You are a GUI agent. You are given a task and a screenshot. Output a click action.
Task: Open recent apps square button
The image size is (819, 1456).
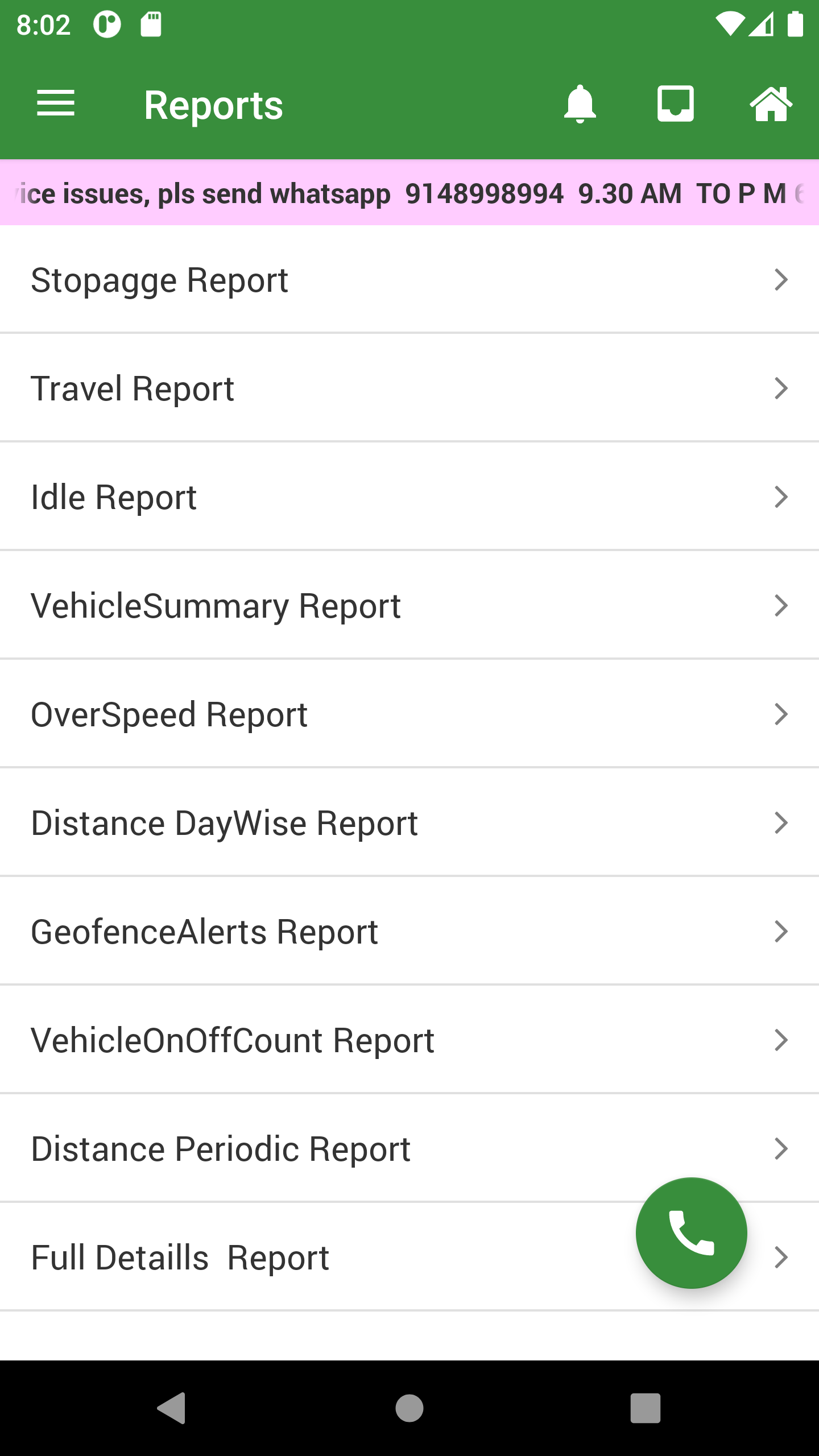645,1408
